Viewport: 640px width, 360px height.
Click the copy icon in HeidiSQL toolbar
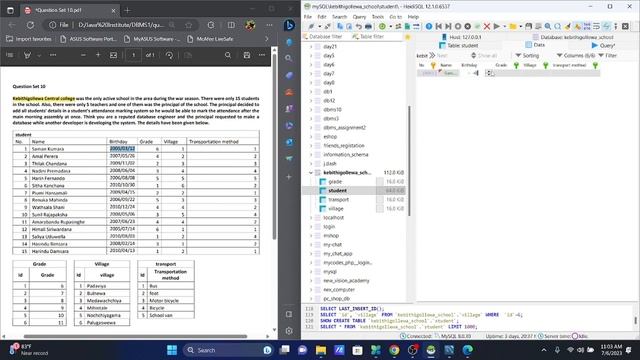coord(340,26)
